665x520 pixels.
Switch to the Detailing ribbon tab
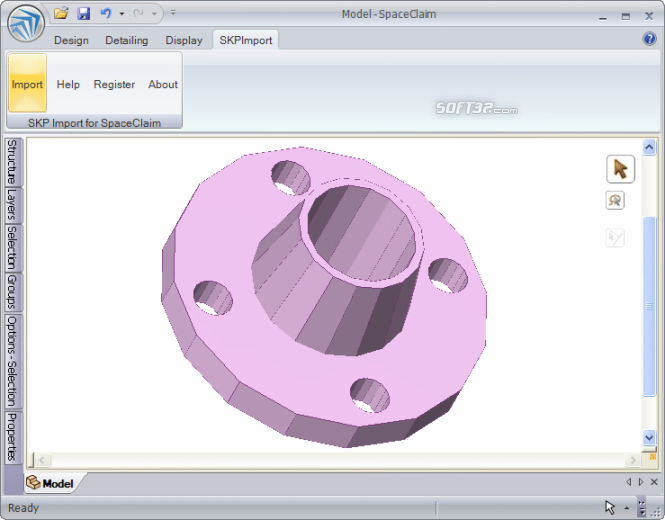click(x=126, y=40)
